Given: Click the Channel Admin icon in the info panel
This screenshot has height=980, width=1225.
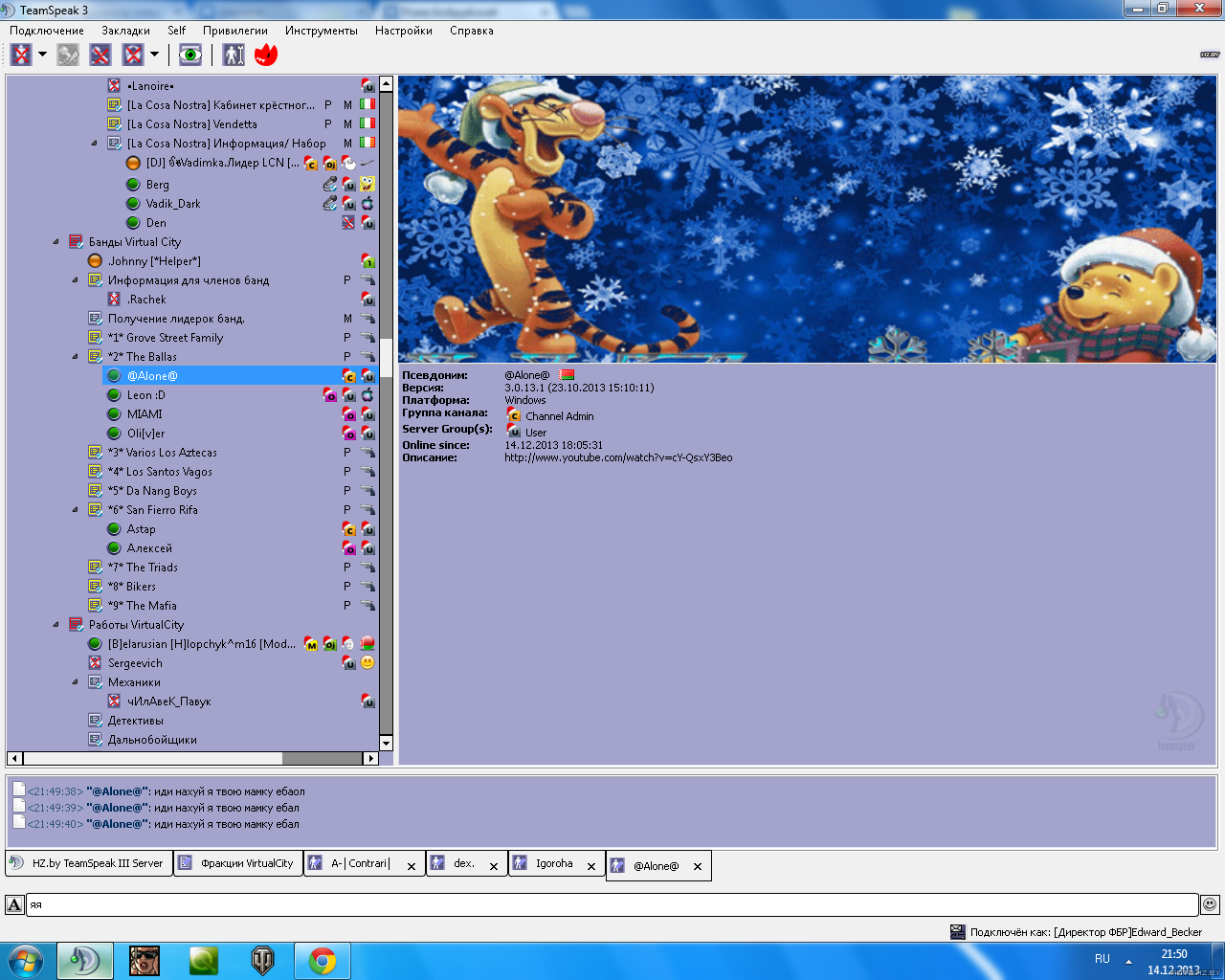Looking at the screenshot, I should [513, 414].
